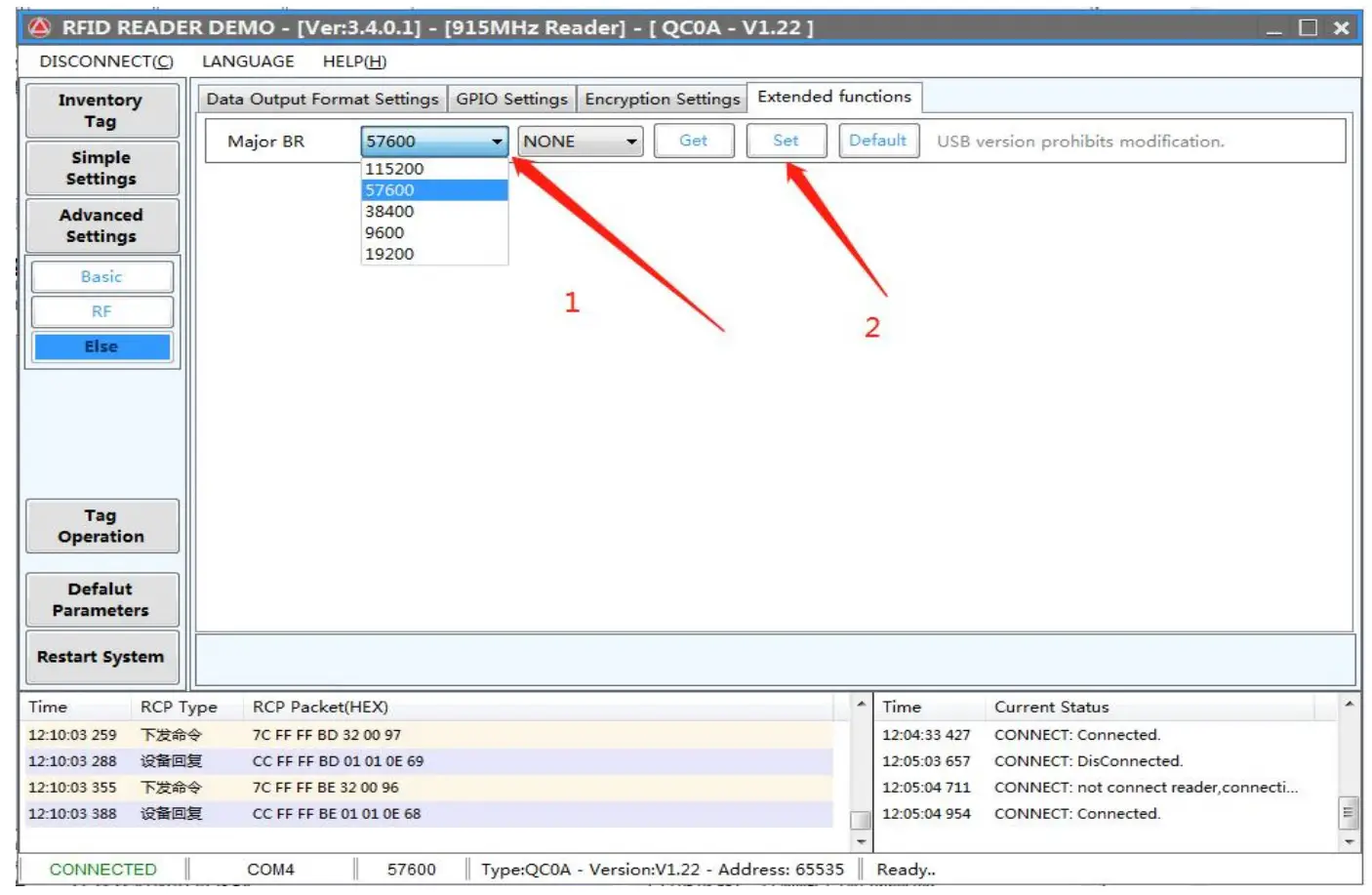The image size is (1372, 895).
Task: Select the Basic sub-option
Action: 101,276
